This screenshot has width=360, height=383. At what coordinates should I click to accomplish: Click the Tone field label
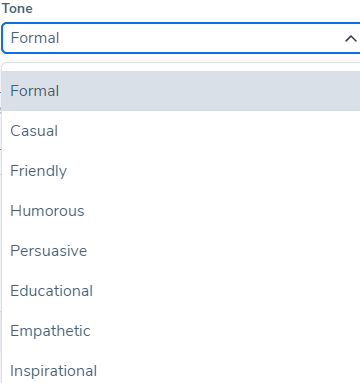[17, 8]
